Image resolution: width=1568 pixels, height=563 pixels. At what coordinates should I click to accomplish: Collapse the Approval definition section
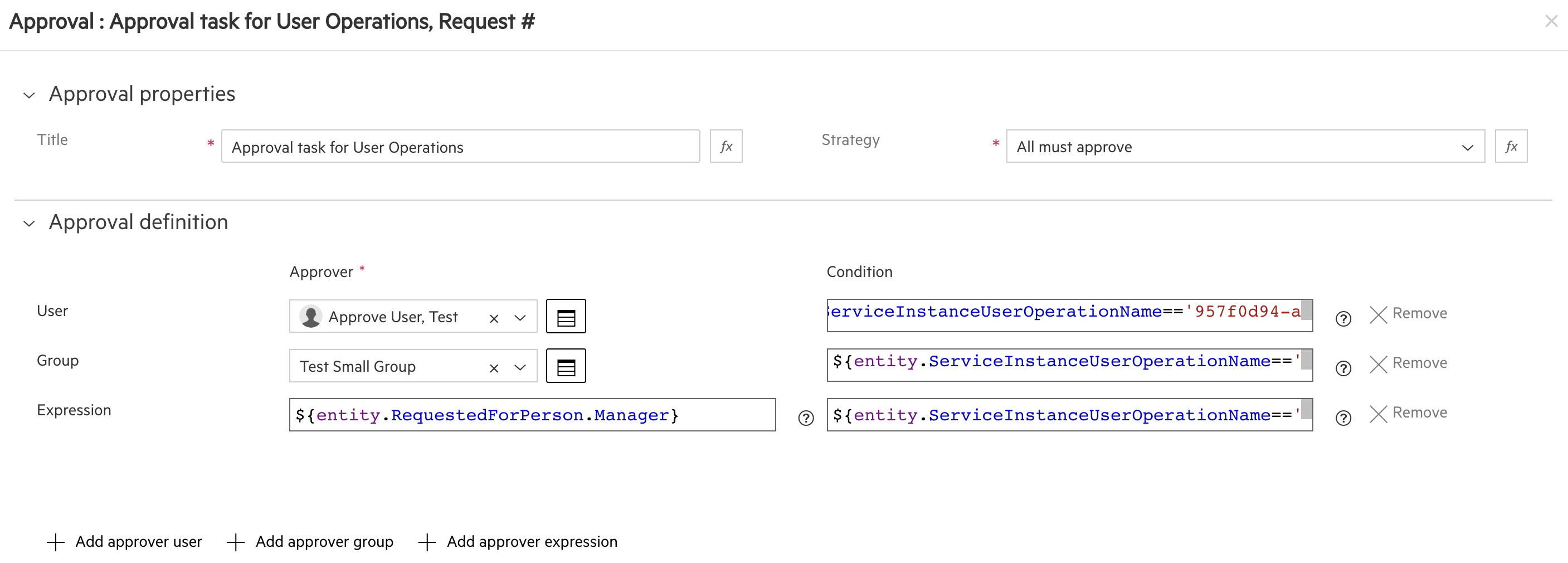(28, 224)
